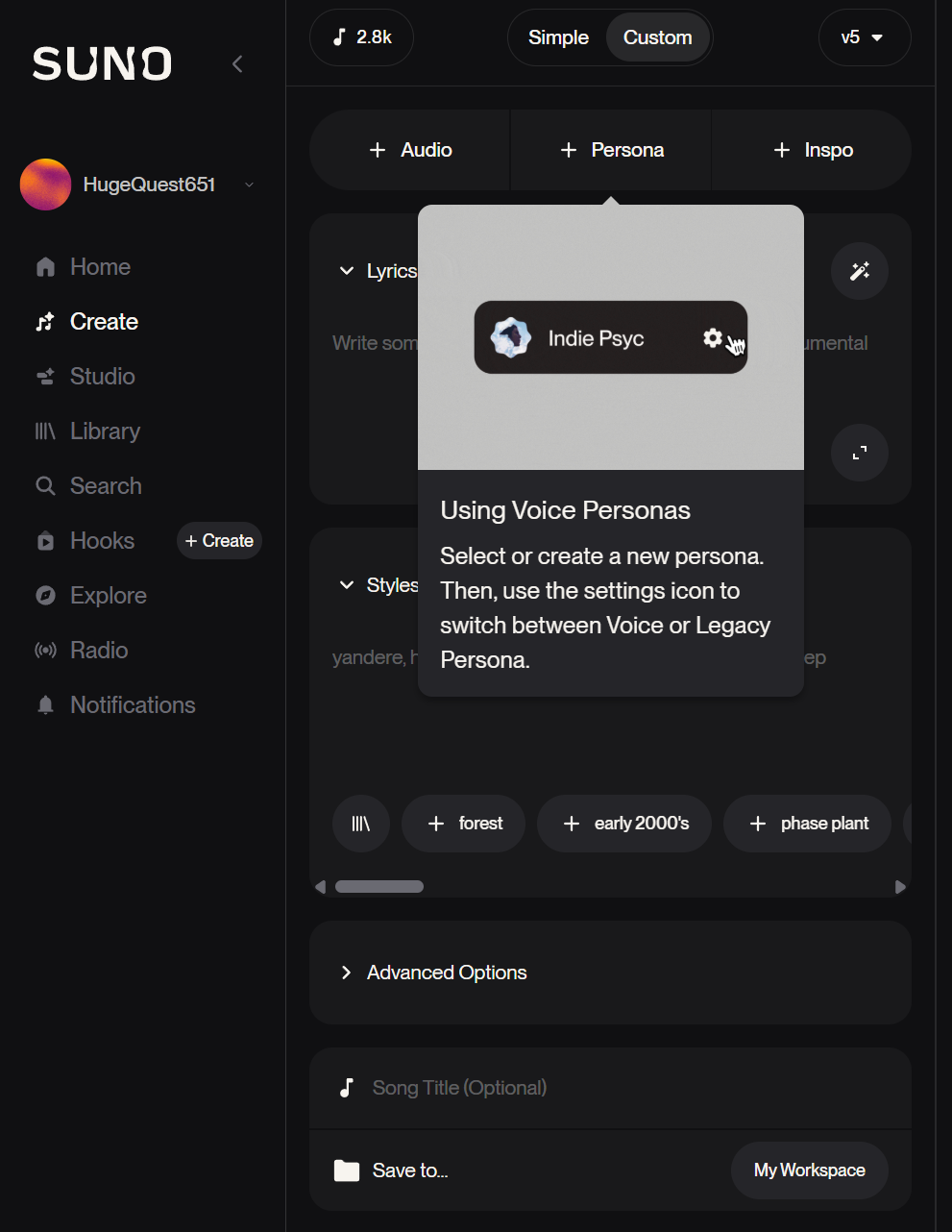Open the Library menu item

tap(105, 431)
